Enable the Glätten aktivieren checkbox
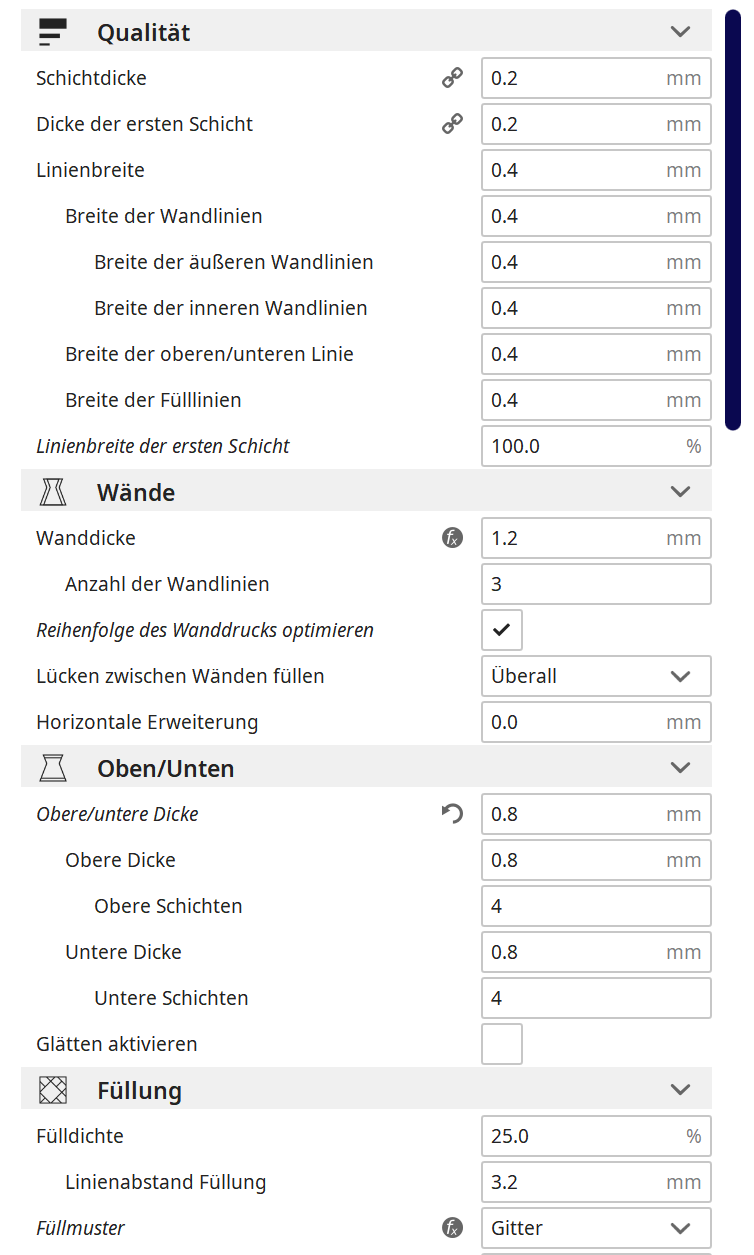The image size is (754, 1255). (x=502, y=1044)
